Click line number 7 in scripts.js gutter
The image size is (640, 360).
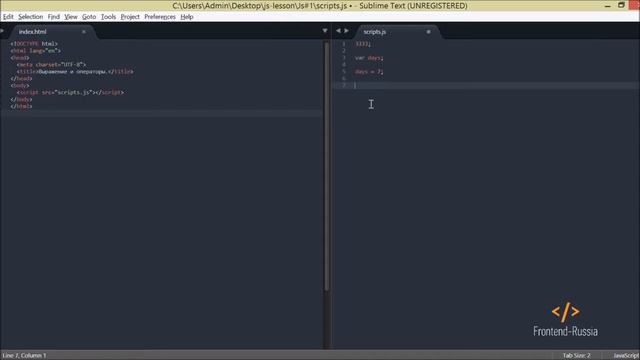(344, 85)
